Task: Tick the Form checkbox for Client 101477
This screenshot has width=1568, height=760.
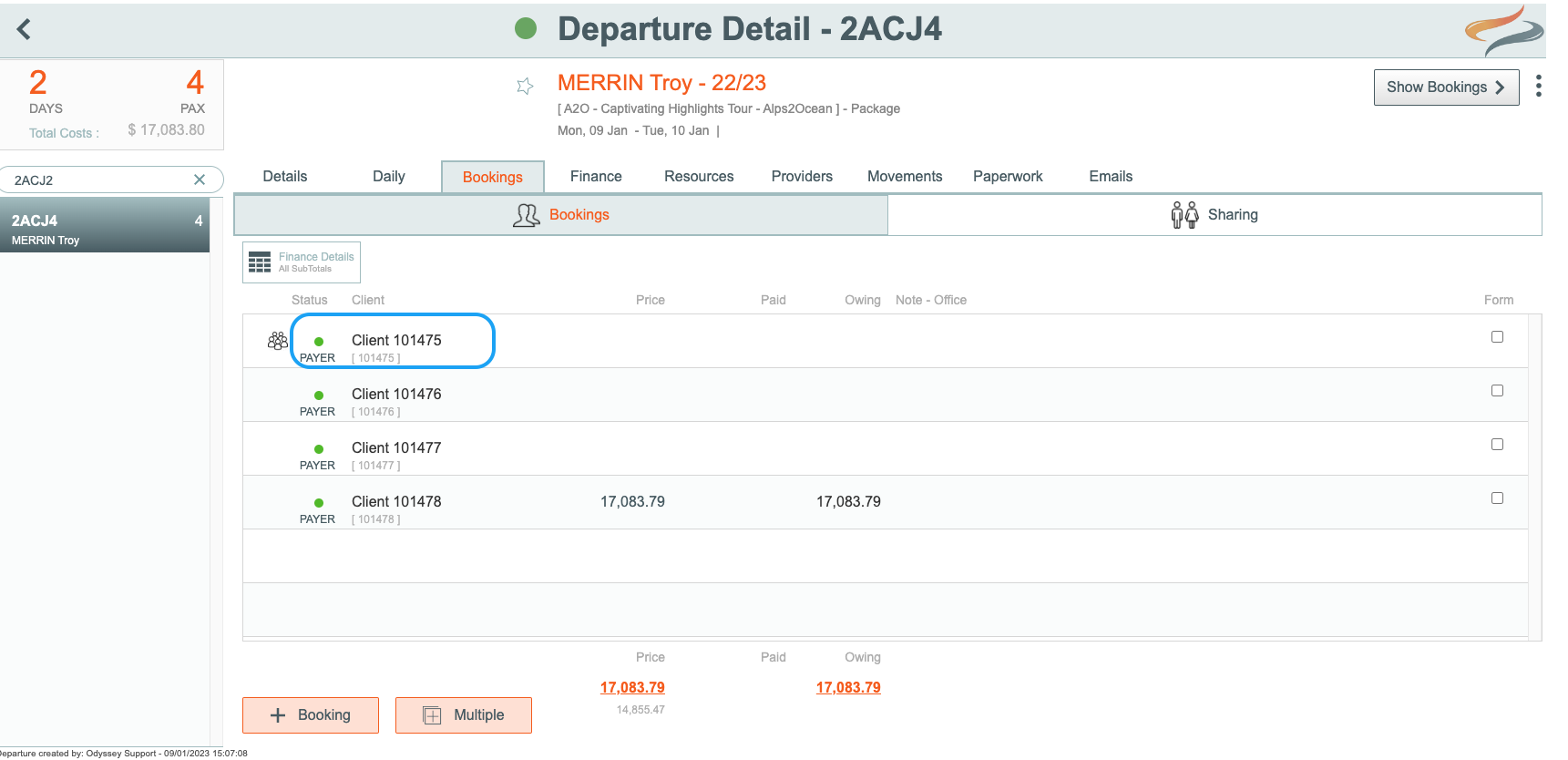Action: 1497,444
